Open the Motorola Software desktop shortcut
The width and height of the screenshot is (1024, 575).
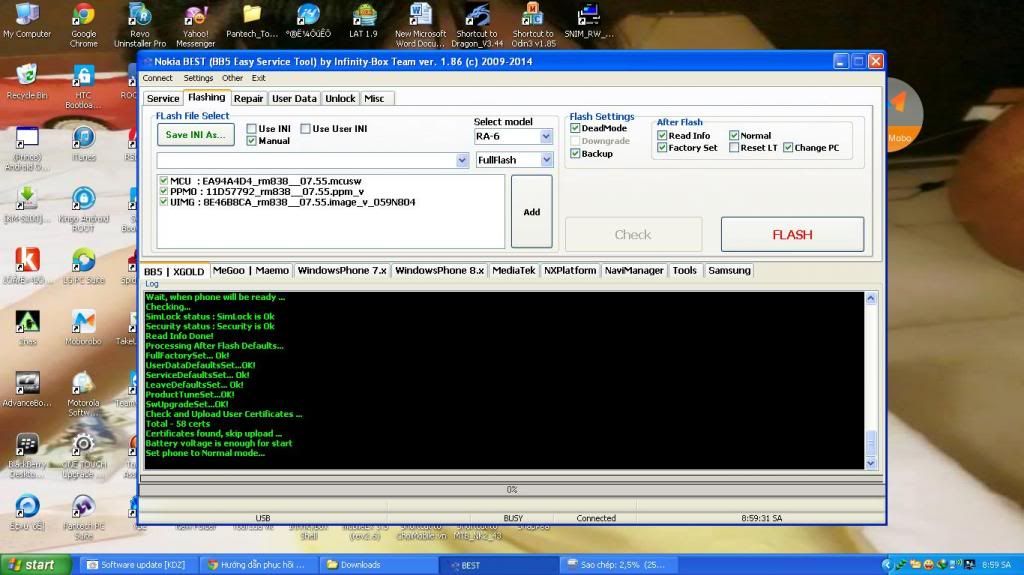[83, 393]
